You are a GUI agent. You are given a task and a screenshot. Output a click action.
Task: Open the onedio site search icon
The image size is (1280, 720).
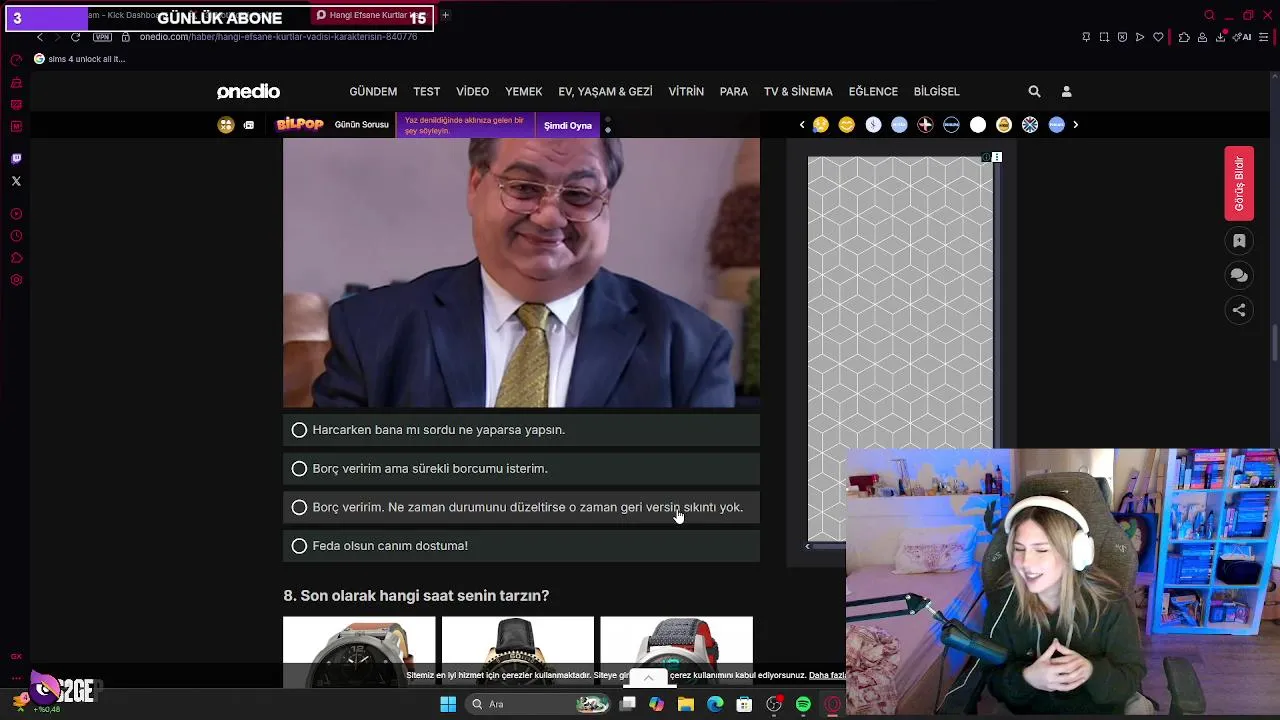[x=1034, y=91]
